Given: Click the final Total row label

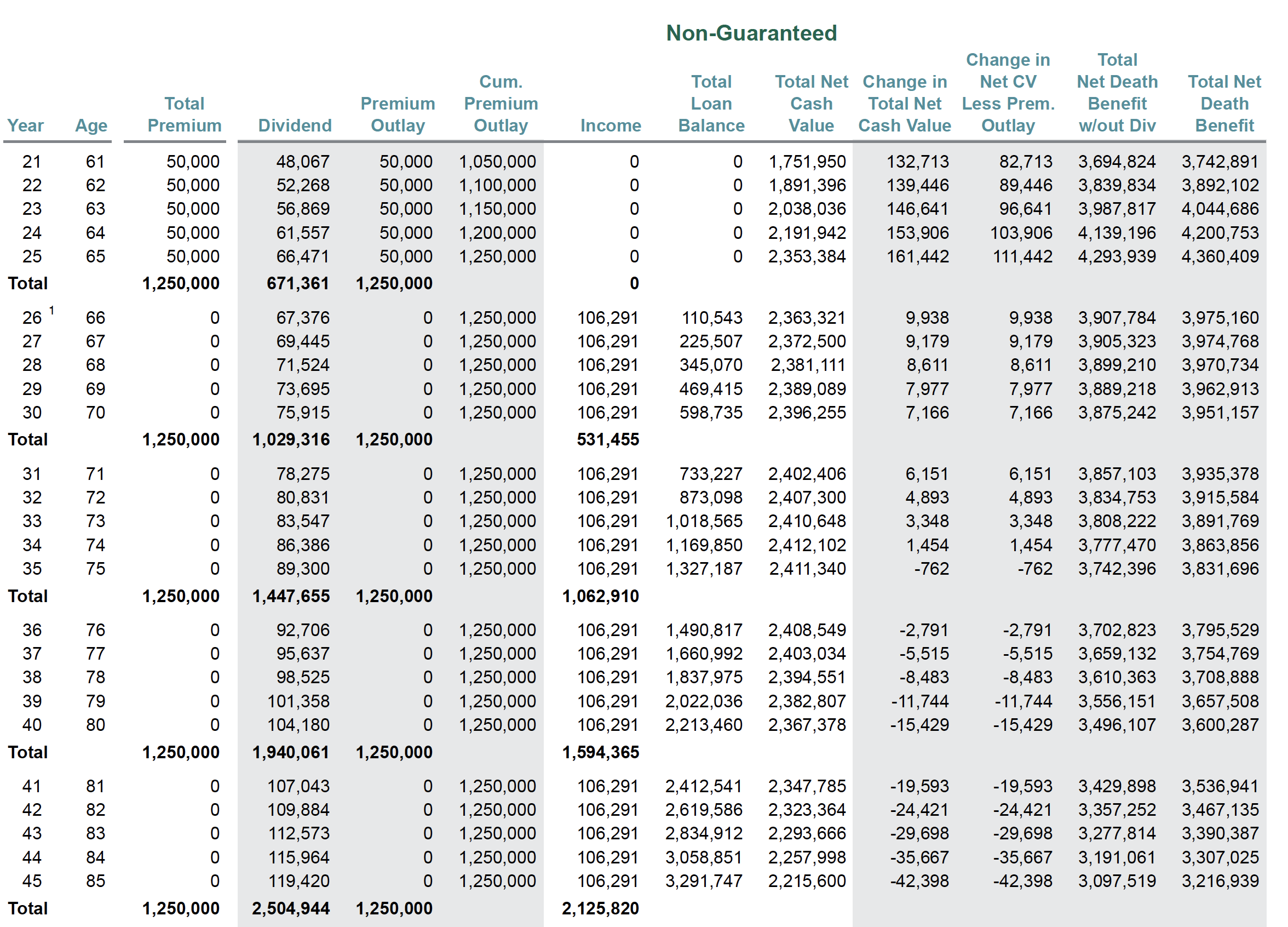Looking at the screenshot, I should pyautogui.click(x=27, y=908).
